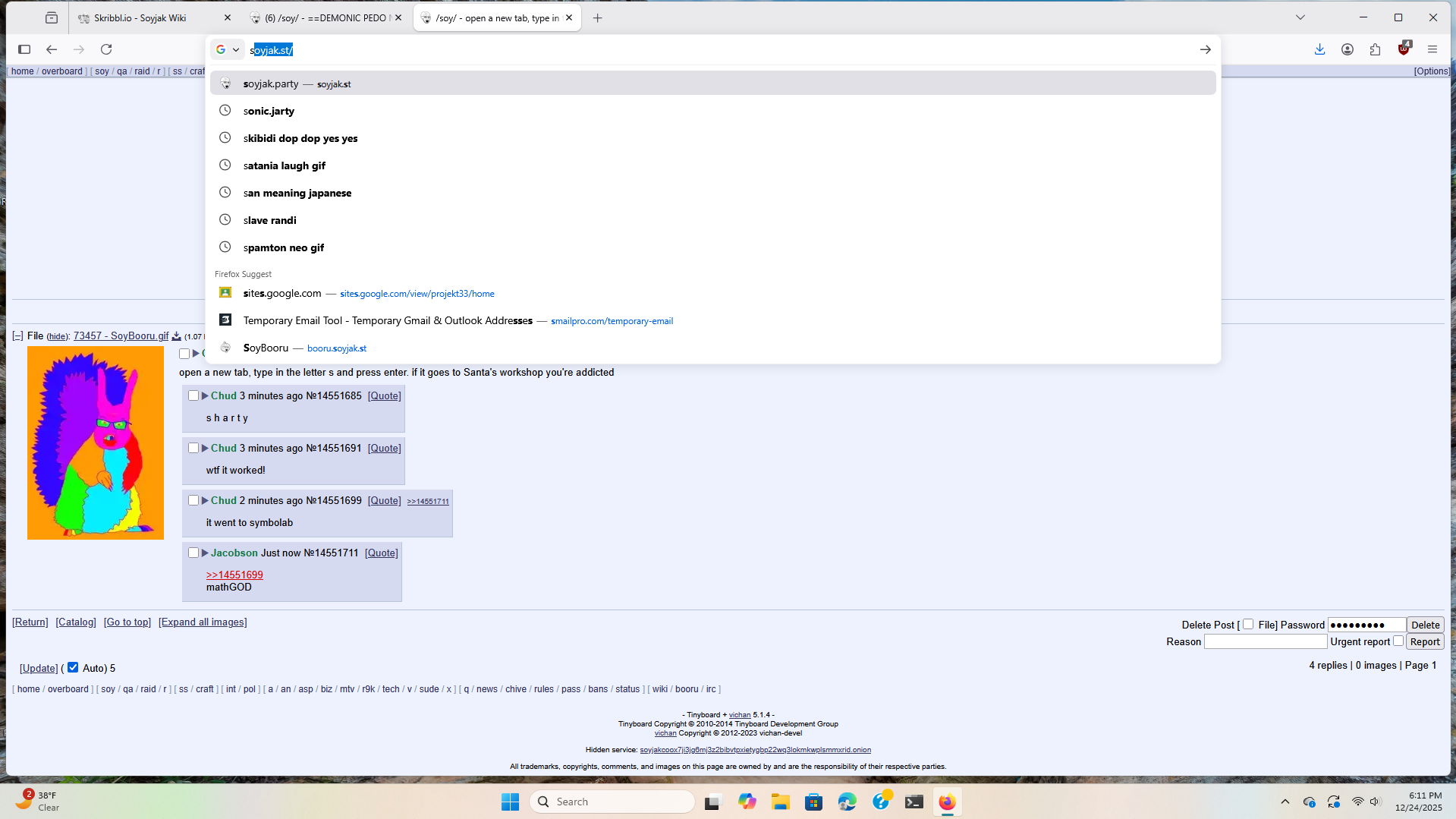The image size is (1456, 819).
Task: Open the search engine selector dropdown
Action: pyautogui.click(x=227, y=49)
